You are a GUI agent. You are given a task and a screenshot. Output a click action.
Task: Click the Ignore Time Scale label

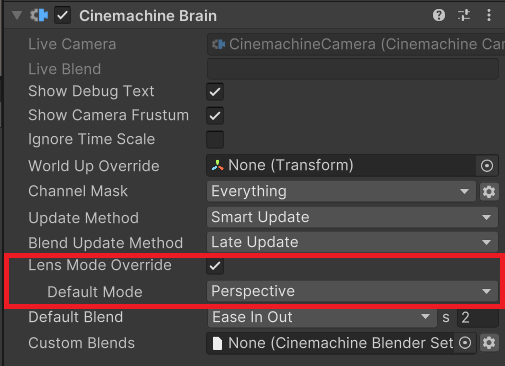[91, 139]
